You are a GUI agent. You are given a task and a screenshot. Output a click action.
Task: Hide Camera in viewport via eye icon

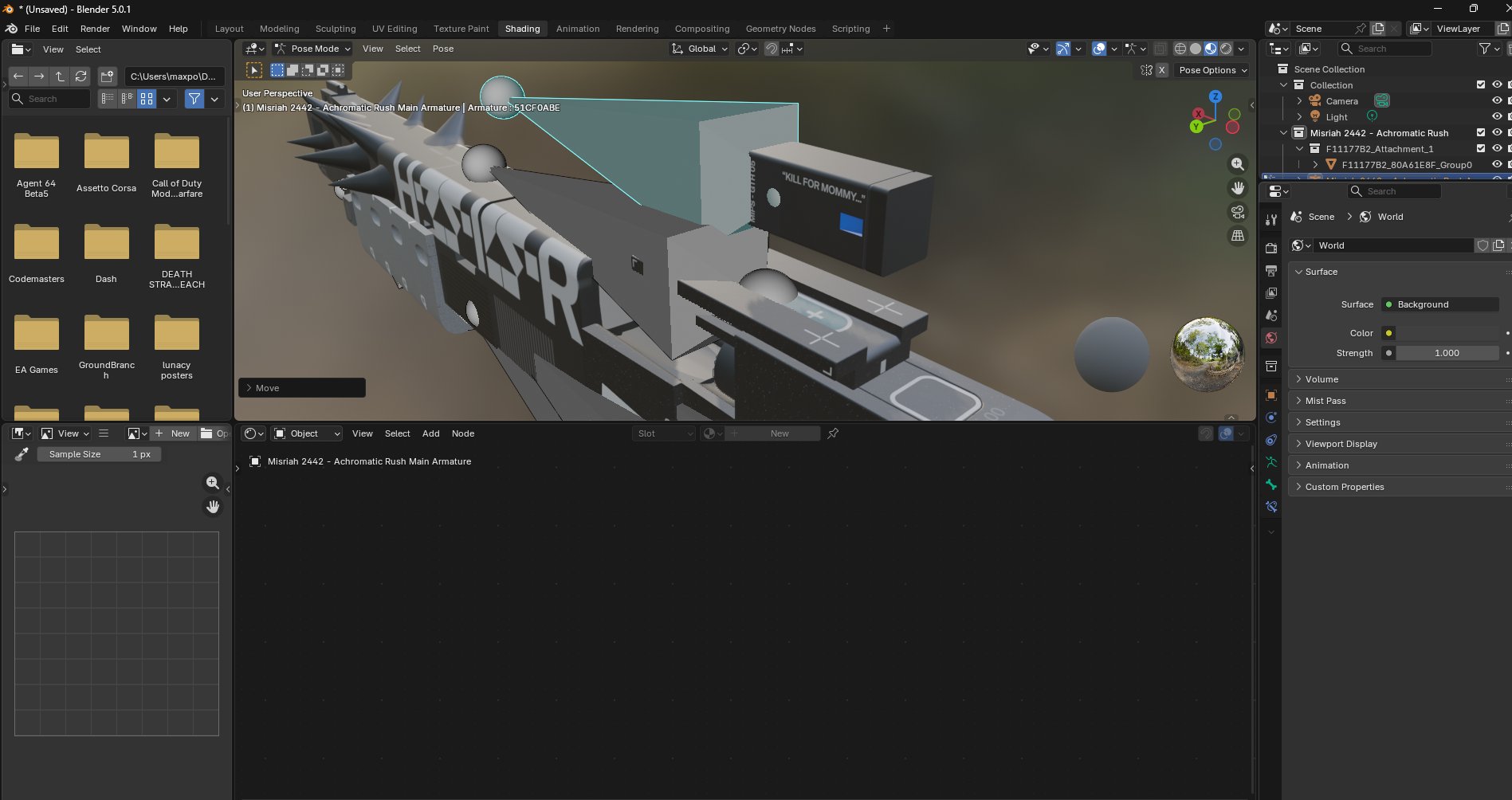pos(1497,101)
